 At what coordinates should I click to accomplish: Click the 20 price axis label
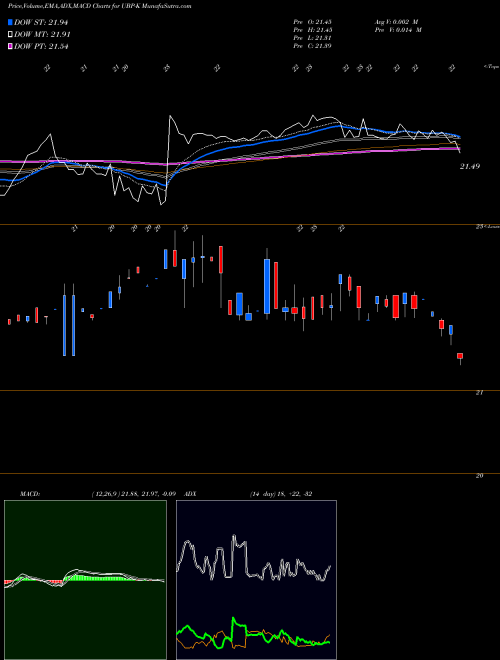pos(479,476)
